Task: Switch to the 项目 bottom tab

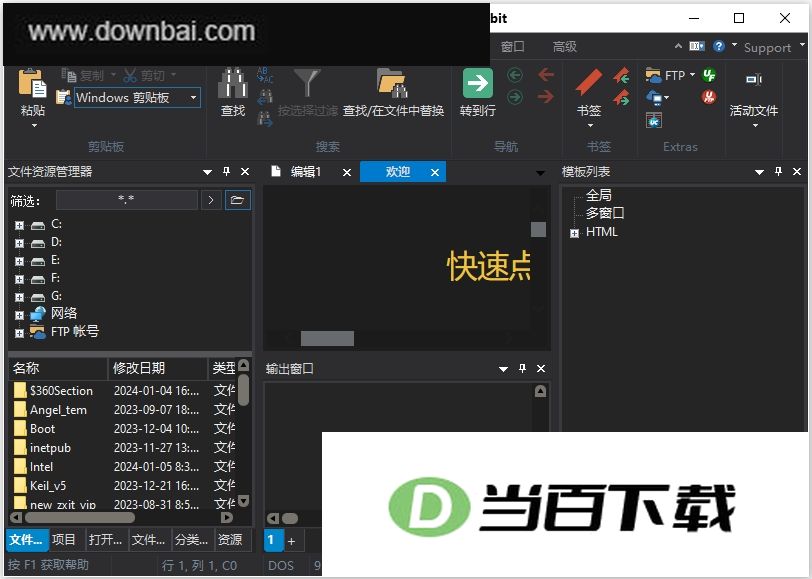Action: 64,540
